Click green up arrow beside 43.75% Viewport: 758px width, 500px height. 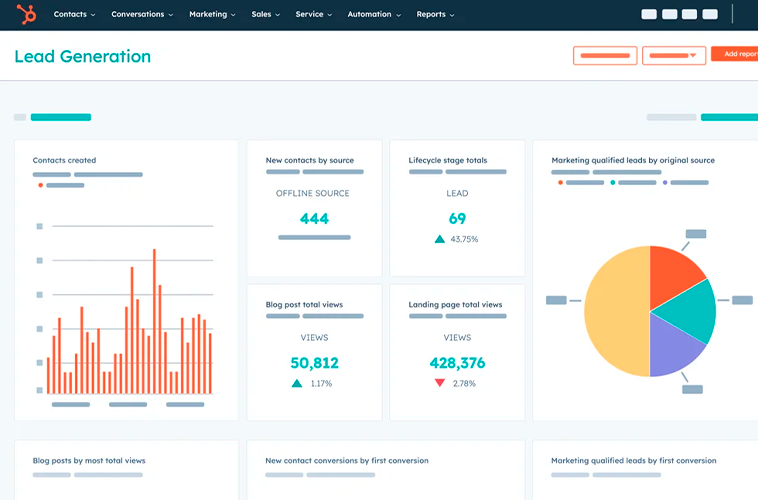[x=439, y=239]
